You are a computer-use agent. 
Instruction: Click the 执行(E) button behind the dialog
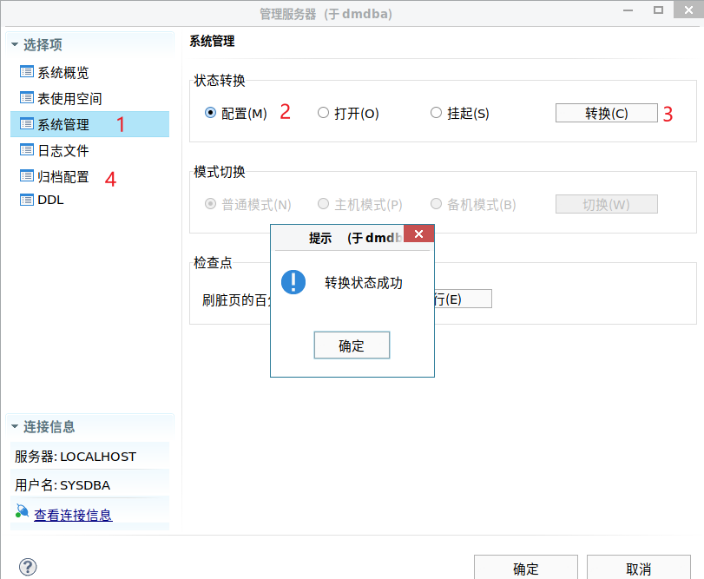point(463,299)
